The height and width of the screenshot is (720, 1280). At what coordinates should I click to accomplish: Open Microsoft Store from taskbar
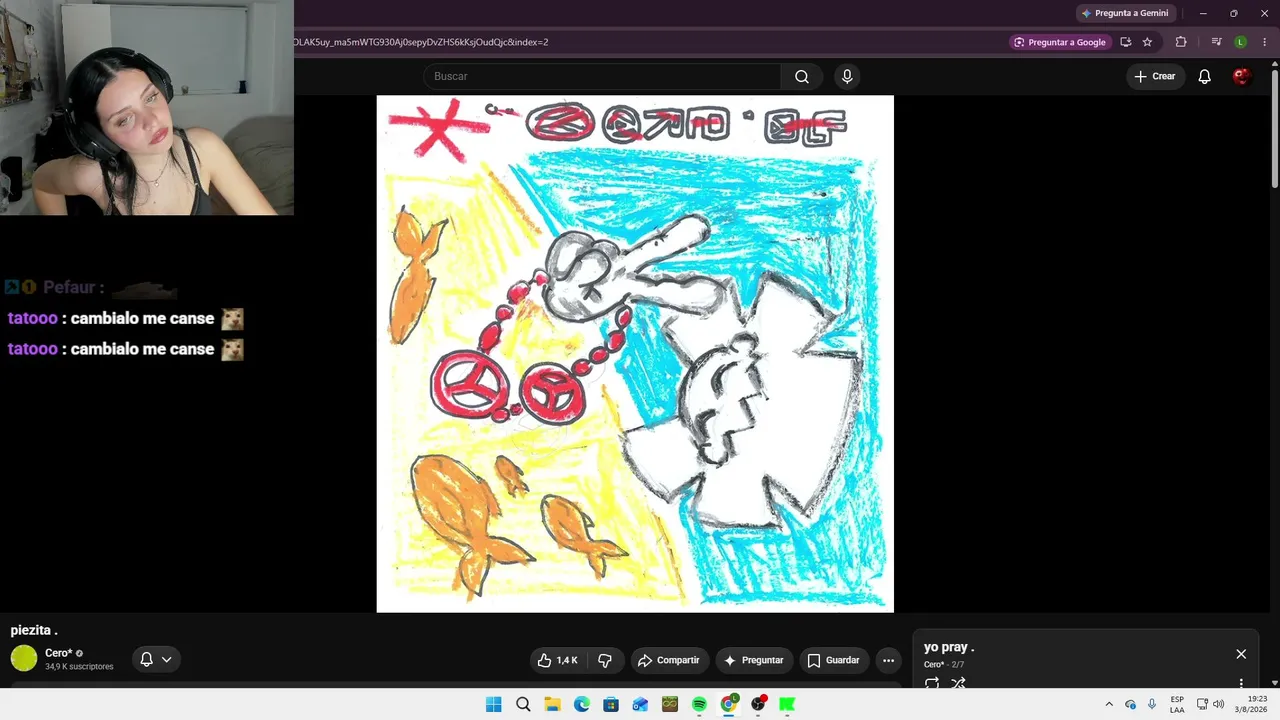611,704
